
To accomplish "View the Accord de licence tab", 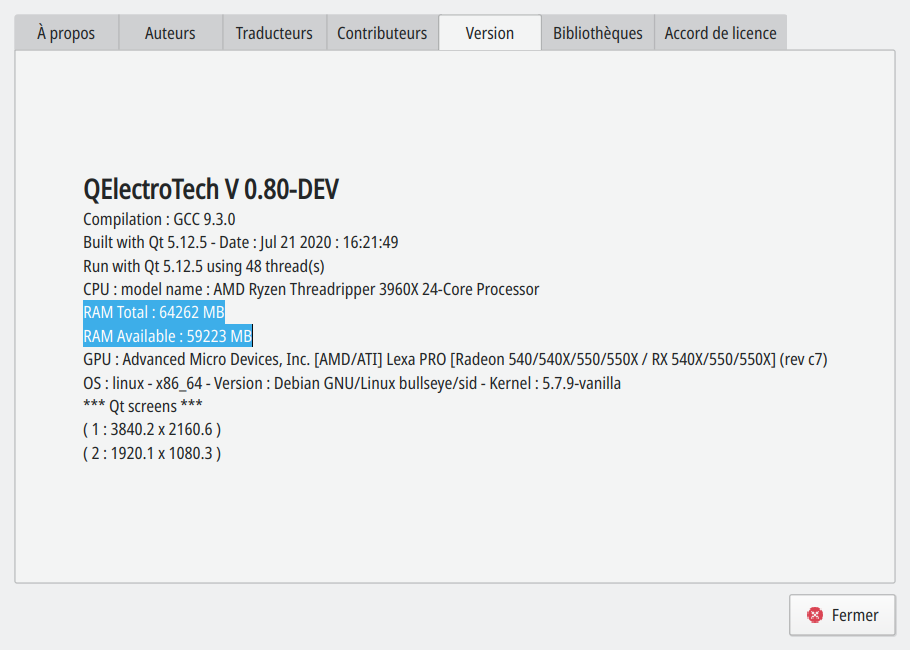I will (x=720, y=33).
